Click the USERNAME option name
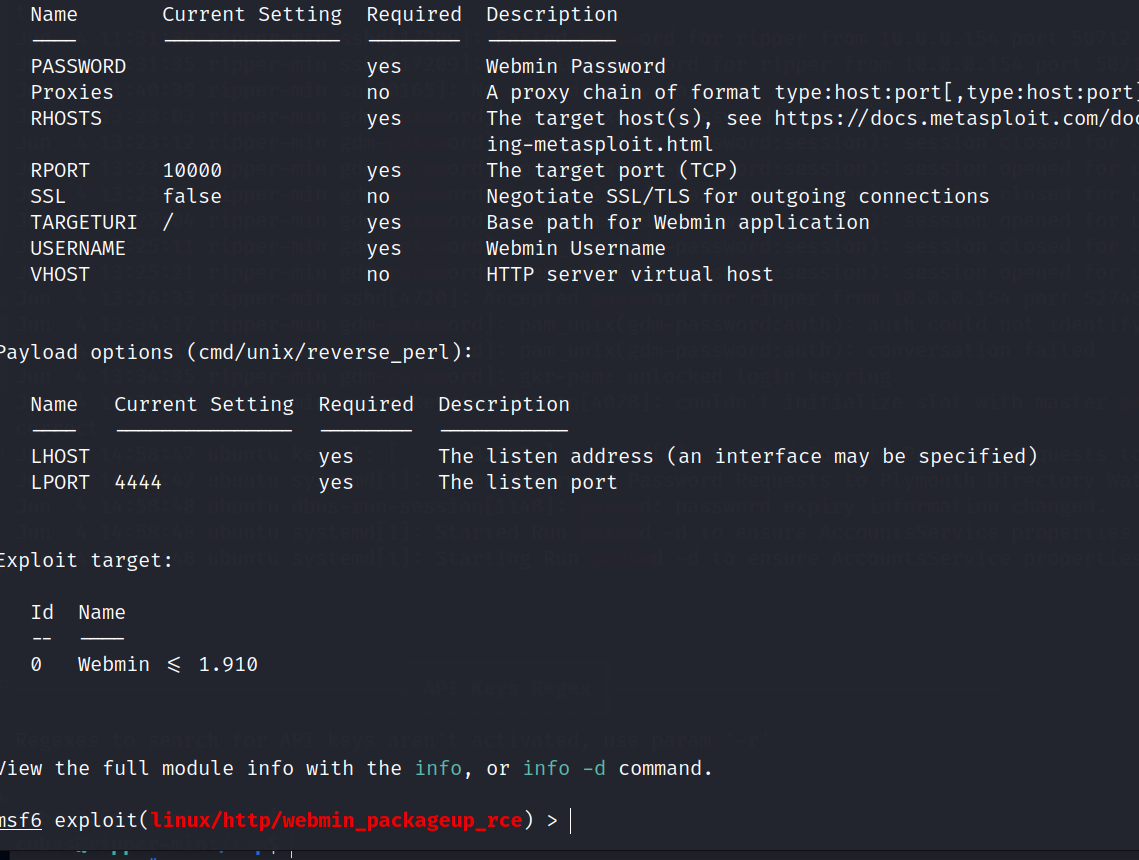The image size is (1139, 860). [x=78, y=248]
